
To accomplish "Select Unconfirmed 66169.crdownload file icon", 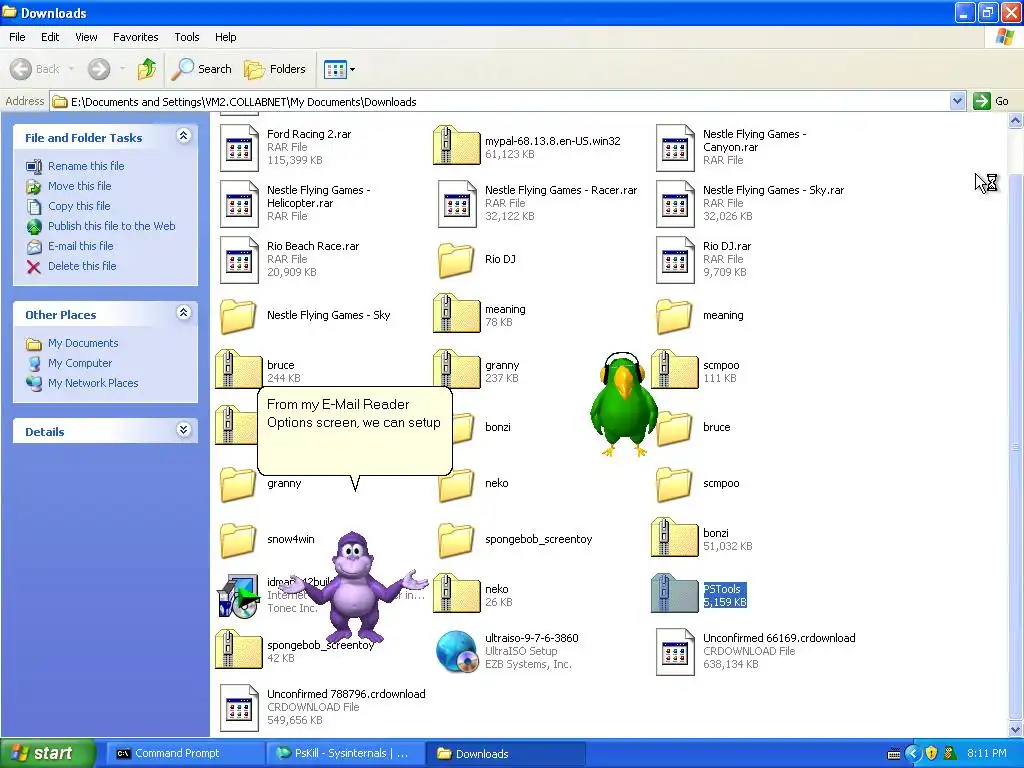I will tap(675, 652).
